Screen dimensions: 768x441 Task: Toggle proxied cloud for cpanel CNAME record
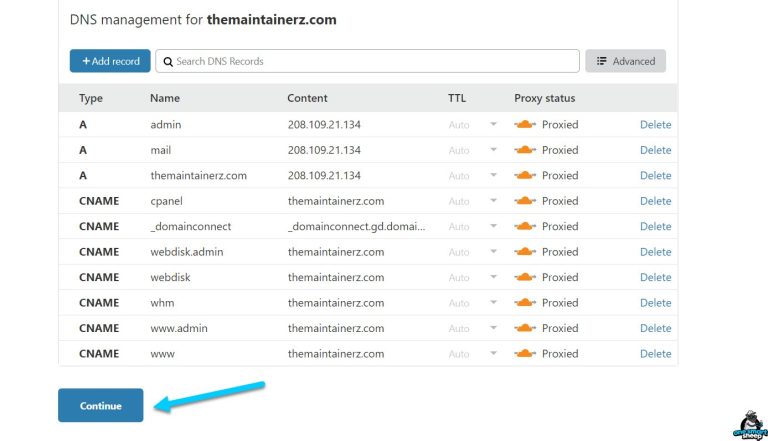click(x=525, y=201)
